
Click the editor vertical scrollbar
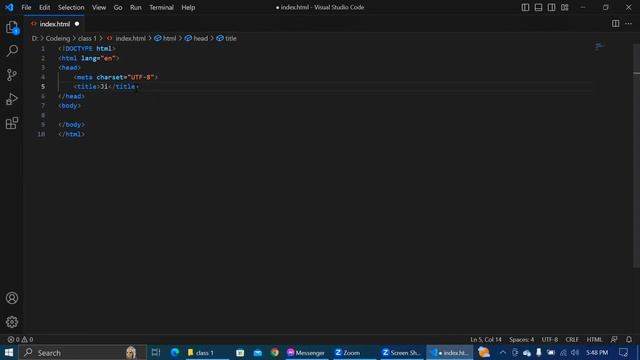tap(636, 155)
